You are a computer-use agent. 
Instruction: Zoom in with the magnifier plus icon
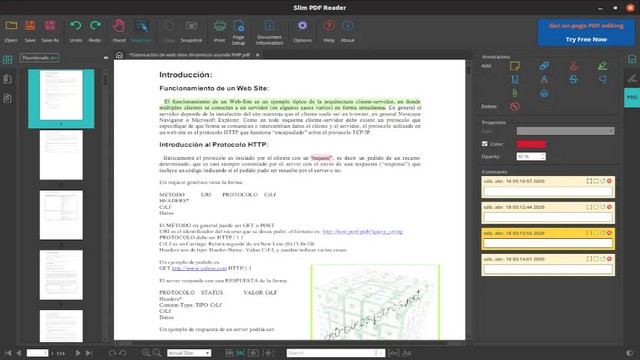[x=146, y=353]
